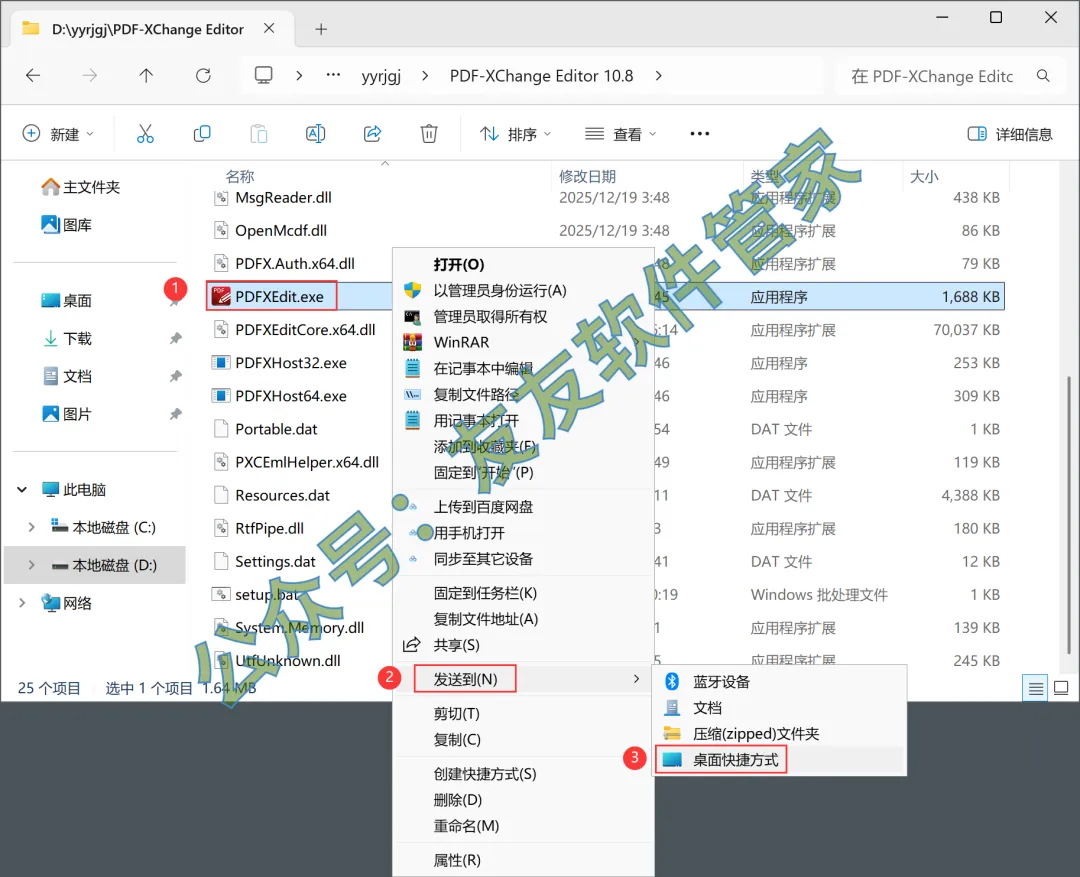Open the View (查看) dropdown
Viewport: 1080px width, 877px height.
pyautogui.click(x=621, y=134)
